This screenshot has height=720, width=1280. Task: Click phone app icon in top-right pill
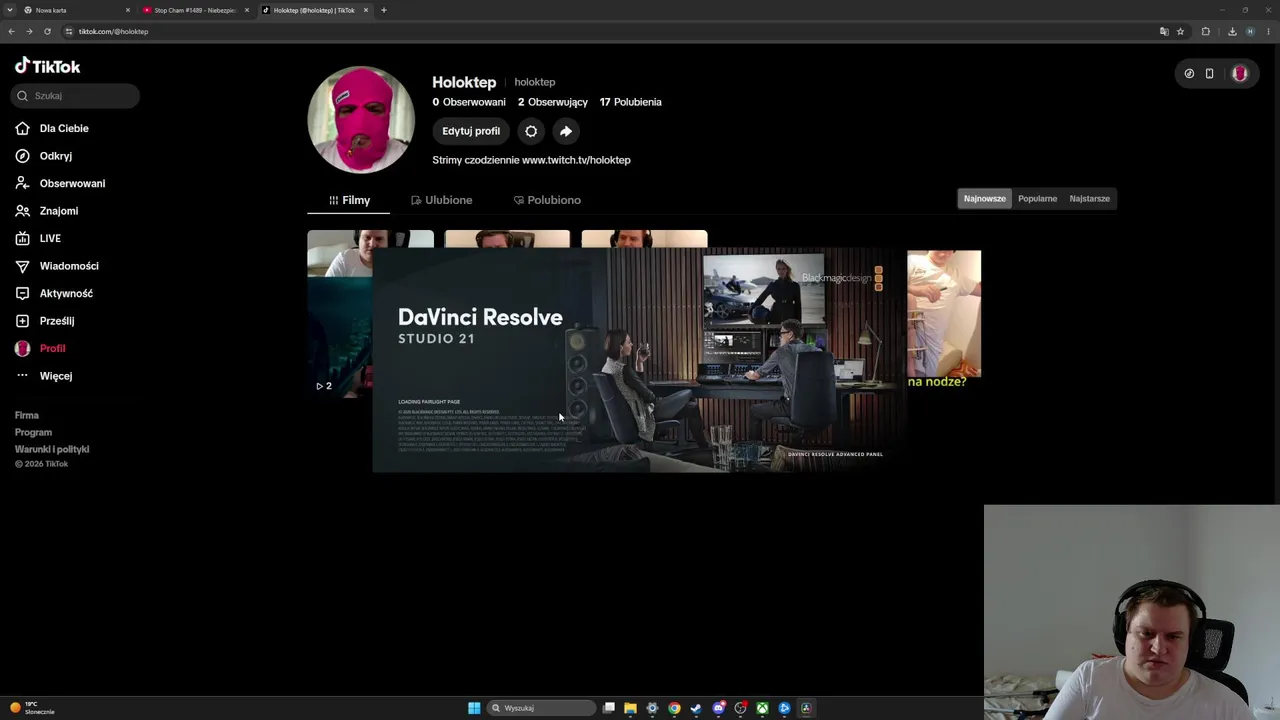pyautogui.click(x=1209, y=73)
